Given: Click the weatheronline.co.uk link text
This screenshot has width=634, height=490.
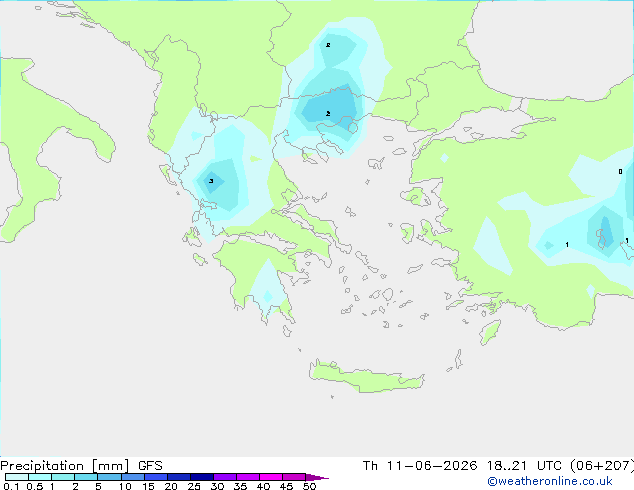Looking at the screenshot, I should [x=550, y=481].
